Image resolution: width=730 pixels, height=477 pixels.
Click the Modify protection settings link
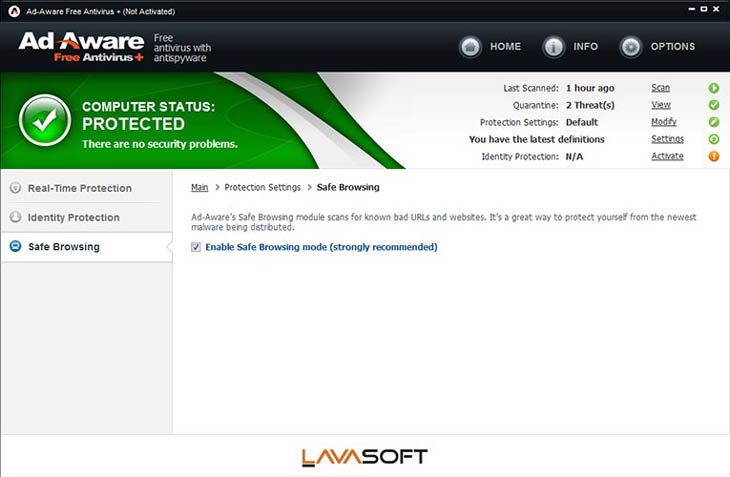point(664,122)
